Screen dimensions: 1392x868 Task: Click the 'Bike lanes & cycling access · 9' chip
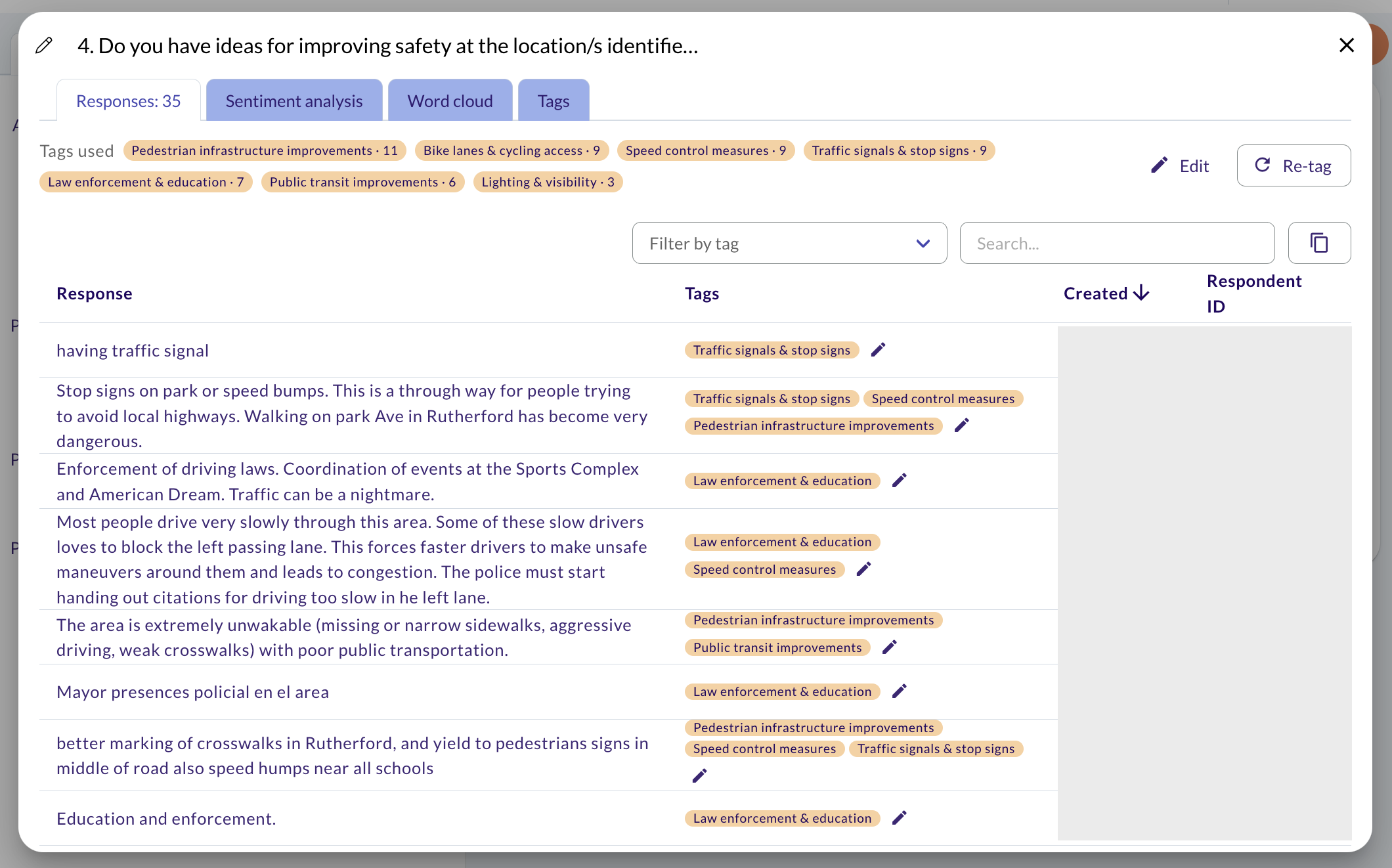pyautogui.click(x=511, y=150)
